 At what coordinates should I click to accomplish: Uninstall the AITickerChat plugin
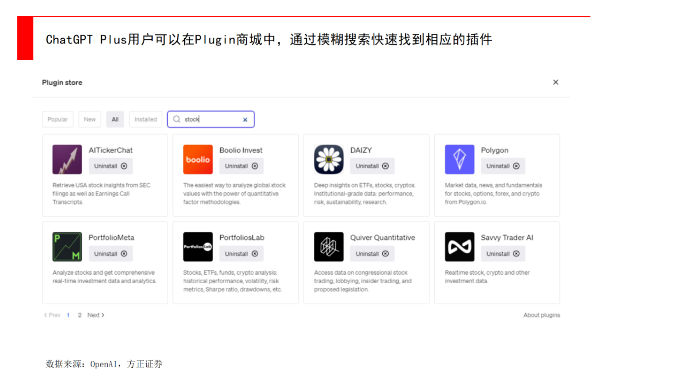click(110, 166)
